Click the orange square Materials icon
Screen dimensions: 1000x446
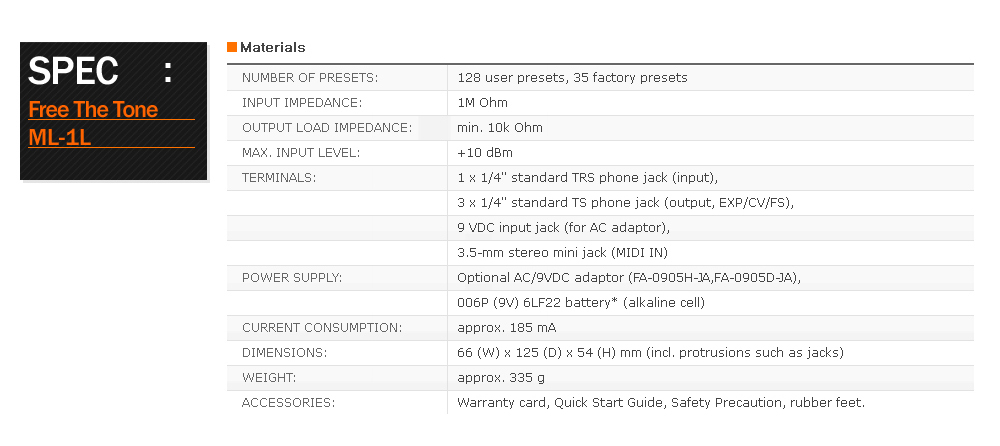coord(232,47)
